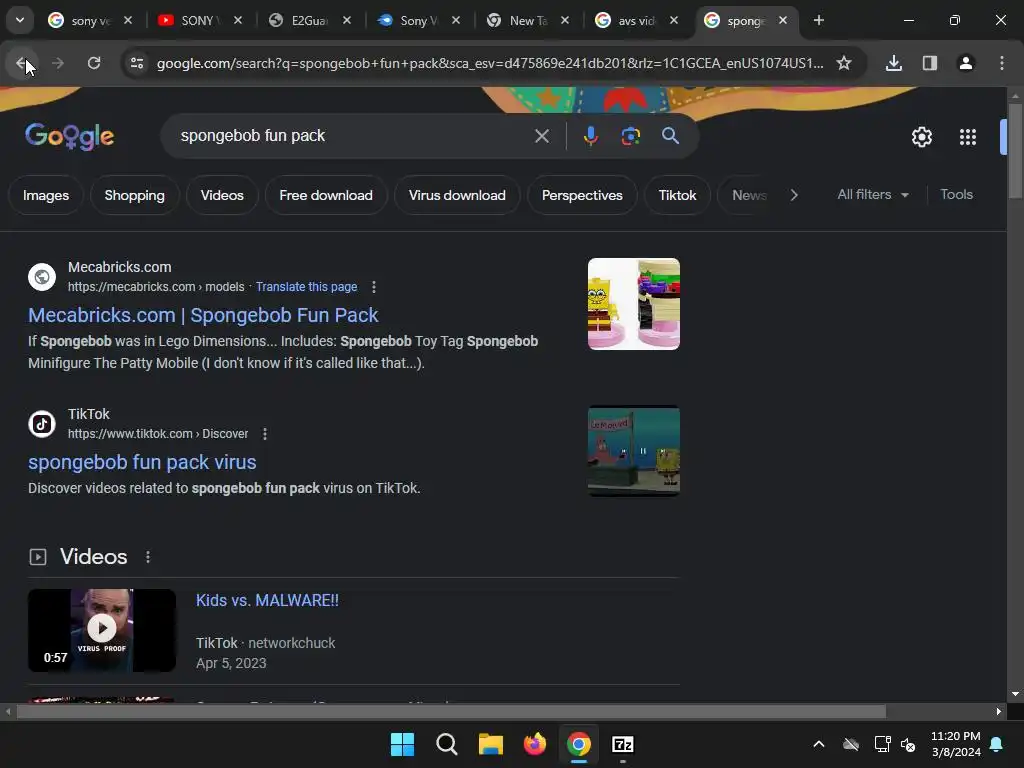Select the Free download chip
1024x768 pixels.
click(326, 195)
